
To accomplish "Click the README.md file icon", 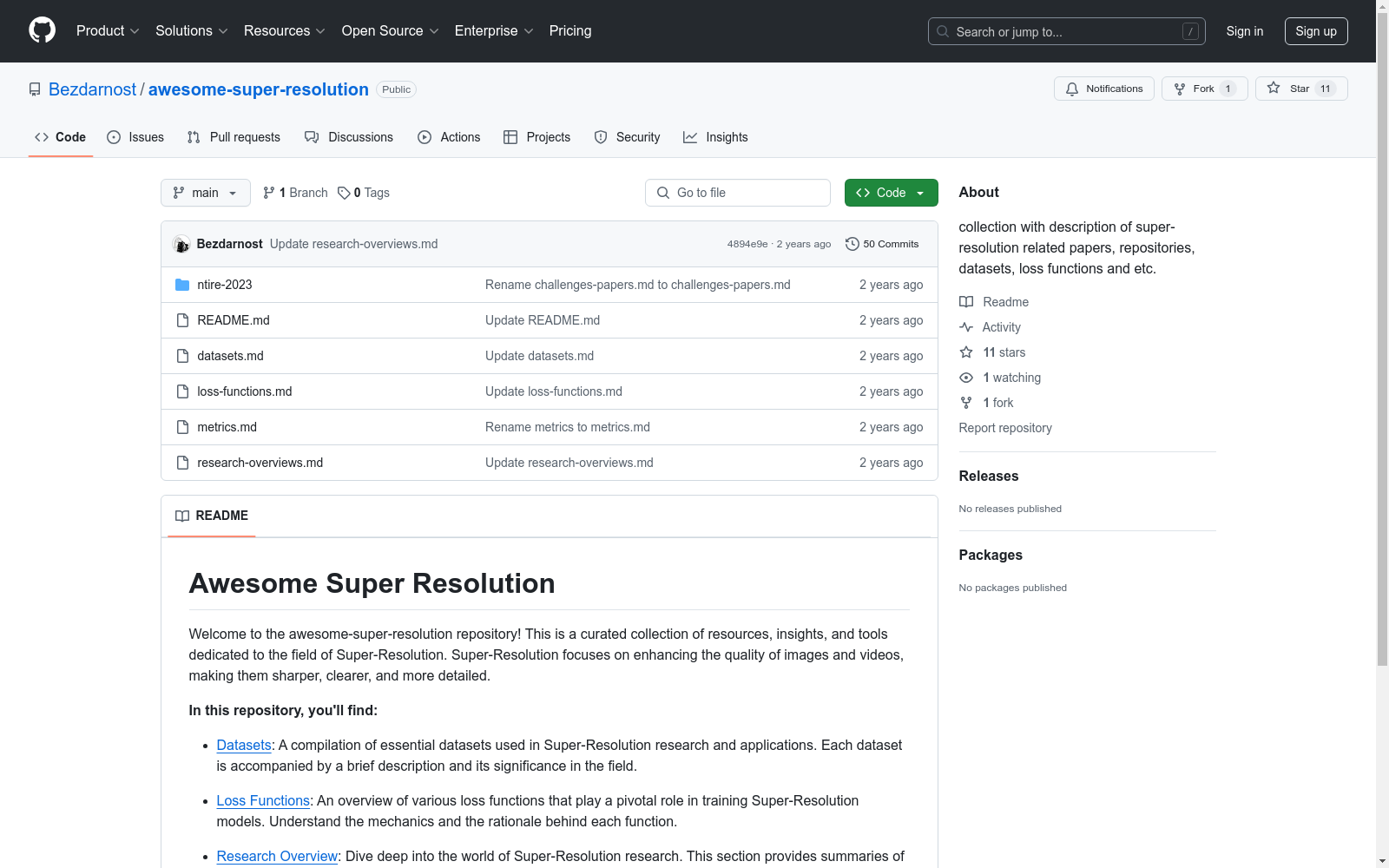I will [x=182, y=320].
